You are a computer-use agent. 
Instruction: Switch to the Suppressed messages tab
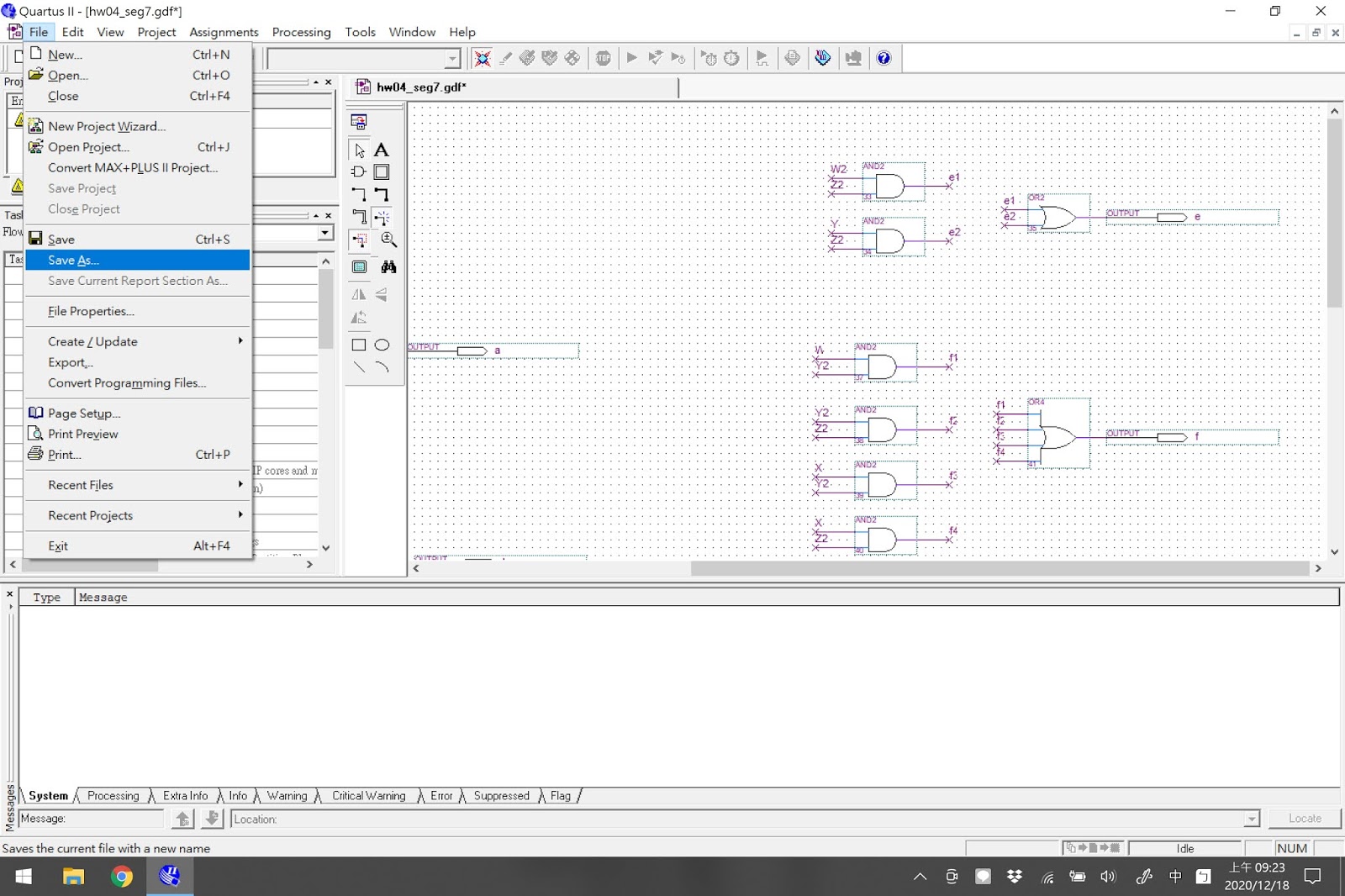pos(502,796)
